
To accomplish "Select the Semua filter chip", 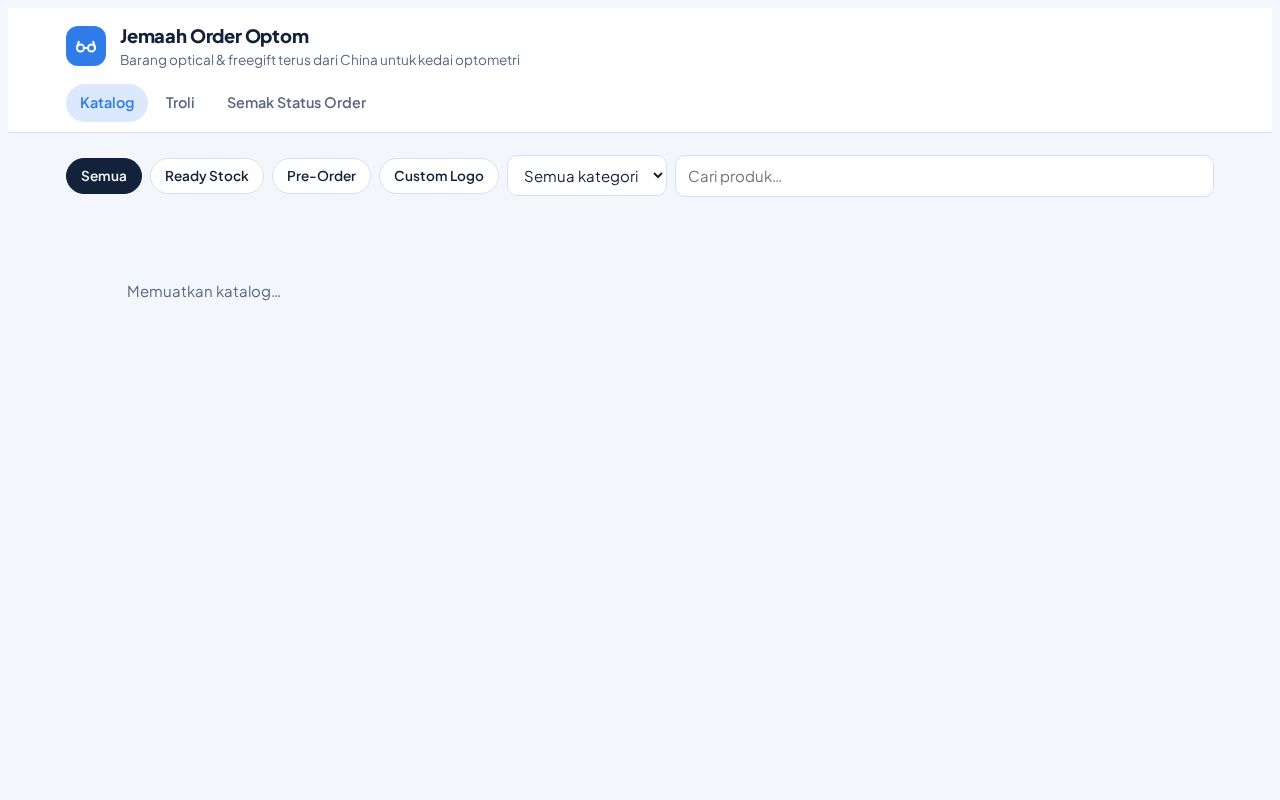I will click(104, 176).
